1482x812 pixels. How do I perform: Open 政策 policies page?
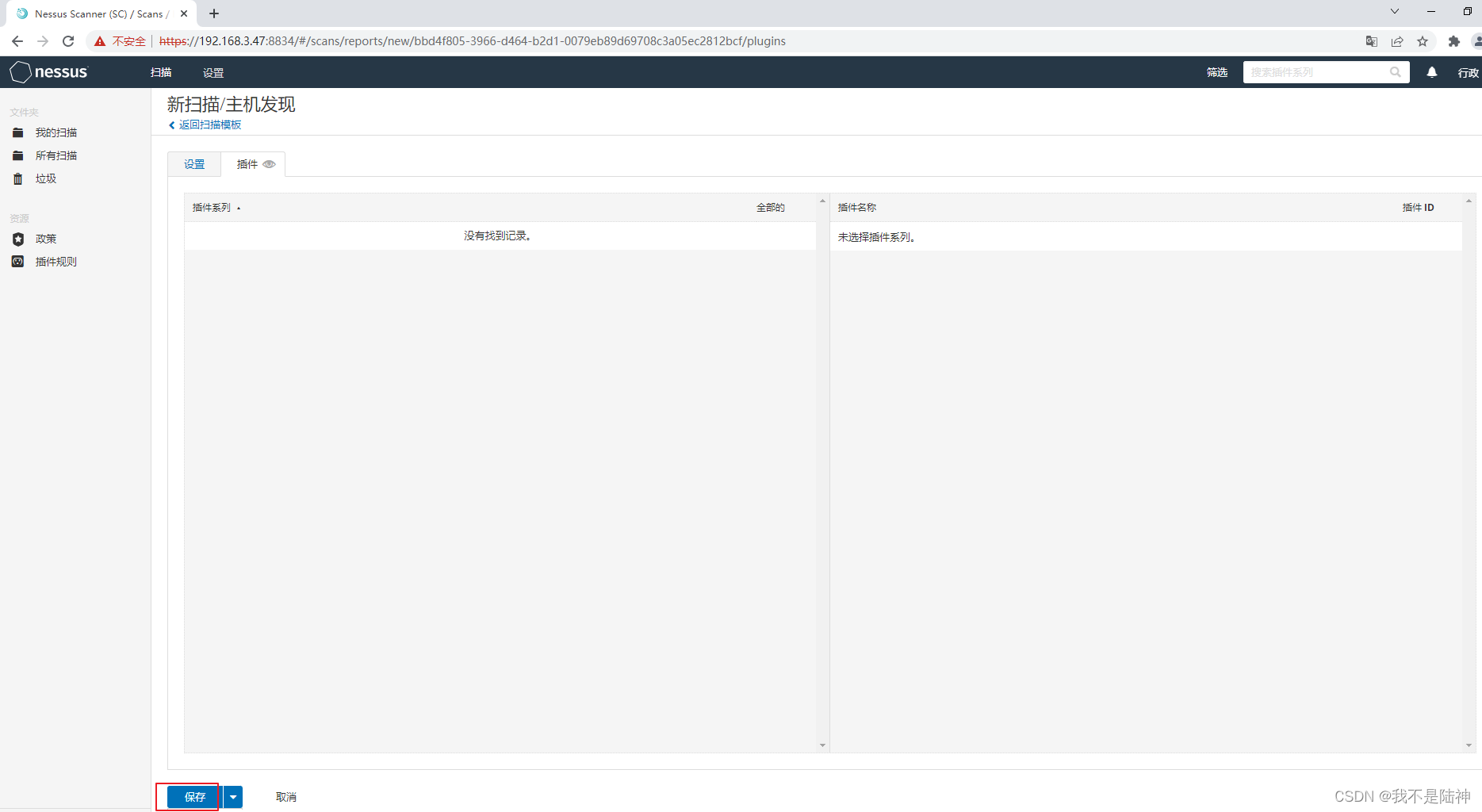tap(46, 239)
